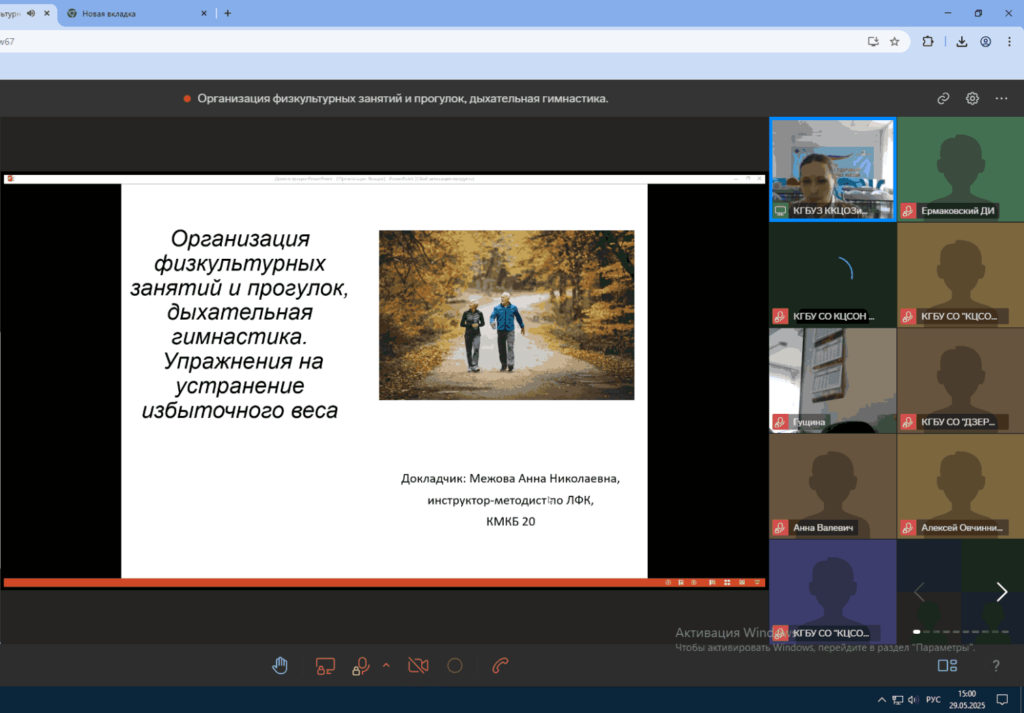
Task: Click the round record button
Action: (x=455, y=665)
